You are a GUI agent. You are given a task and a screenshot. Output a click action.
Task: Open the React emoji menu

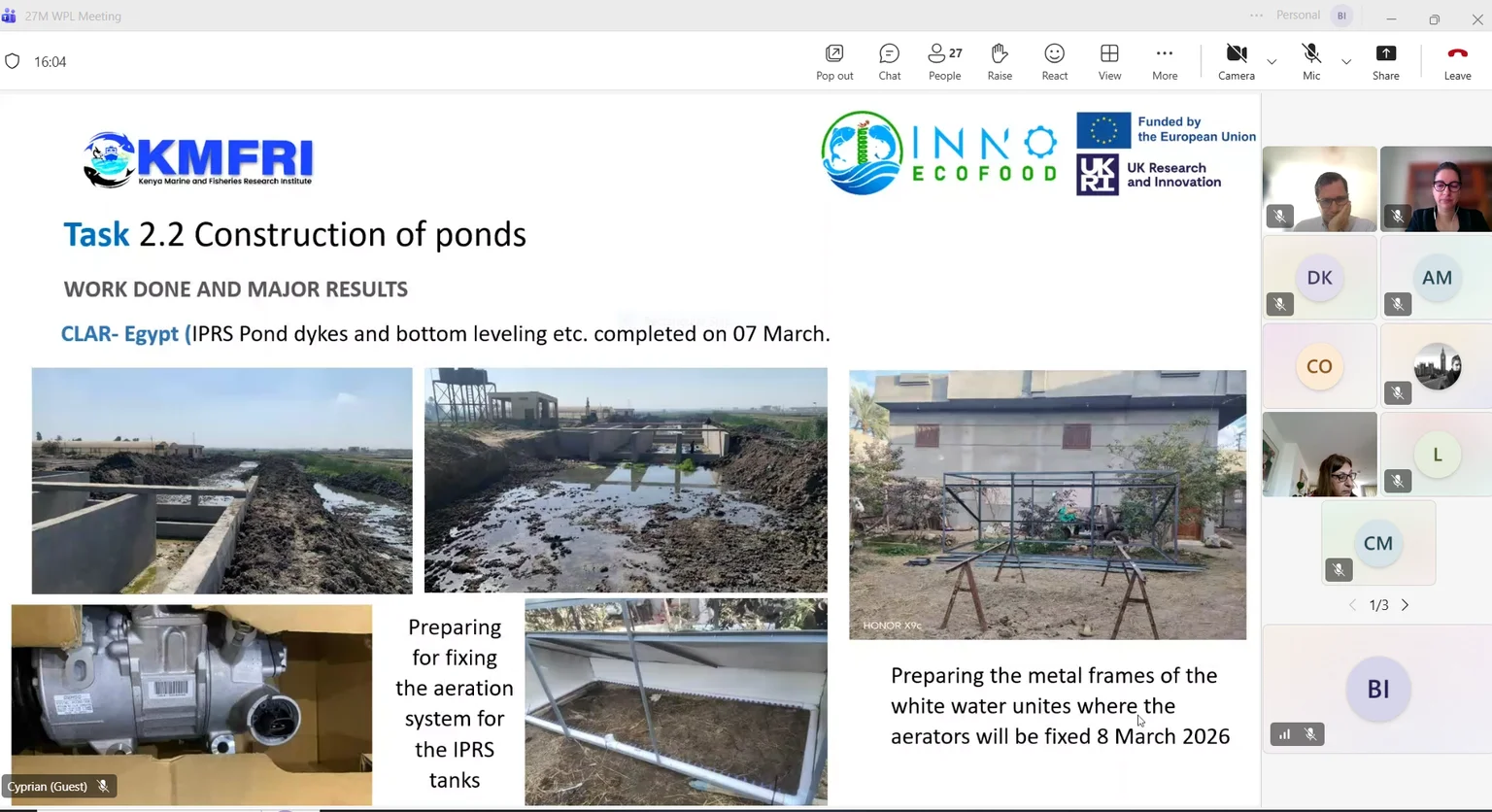(x=1054, y=62)
